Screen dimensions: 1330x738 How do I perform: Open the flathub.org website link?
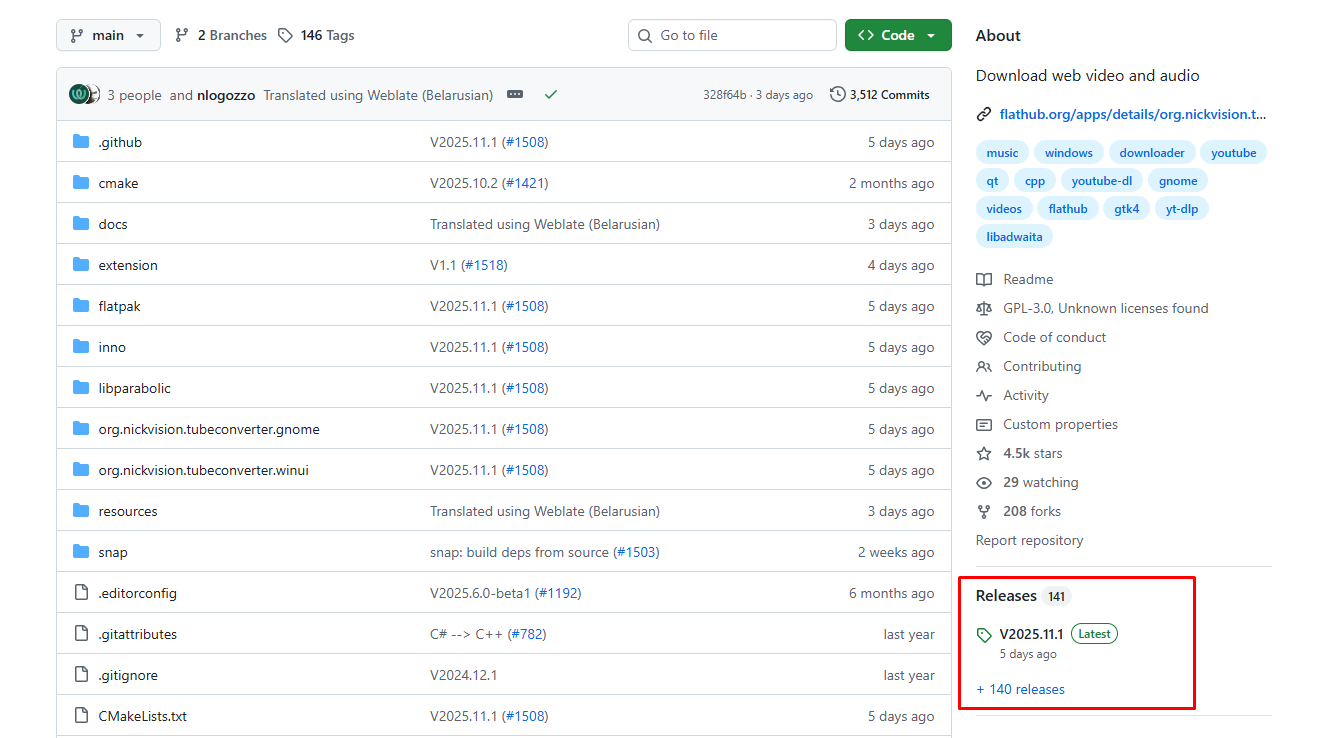click(1132, 114)
